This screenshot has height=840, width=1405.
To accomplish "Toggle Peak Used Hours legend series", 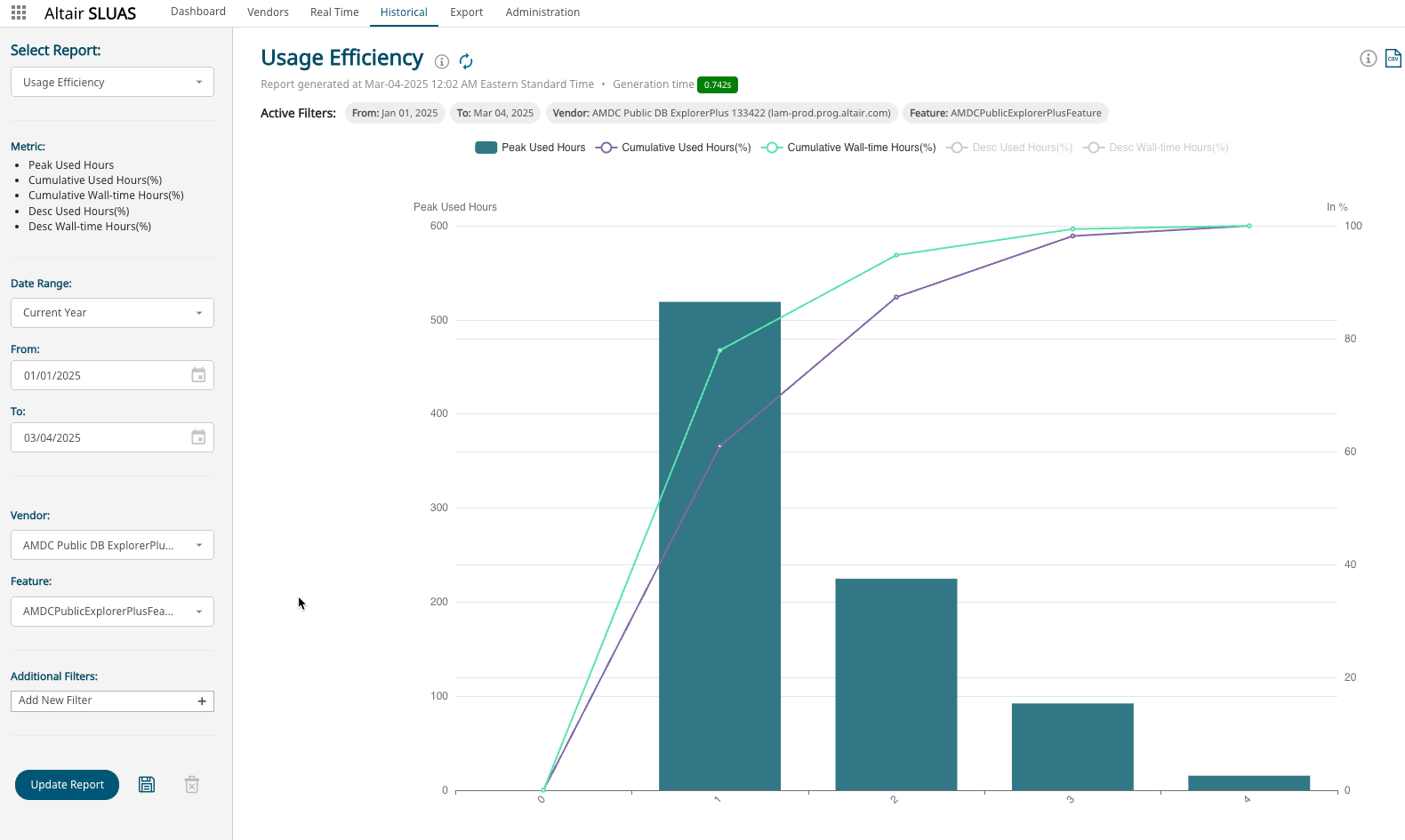I will [x=531, y=148].
